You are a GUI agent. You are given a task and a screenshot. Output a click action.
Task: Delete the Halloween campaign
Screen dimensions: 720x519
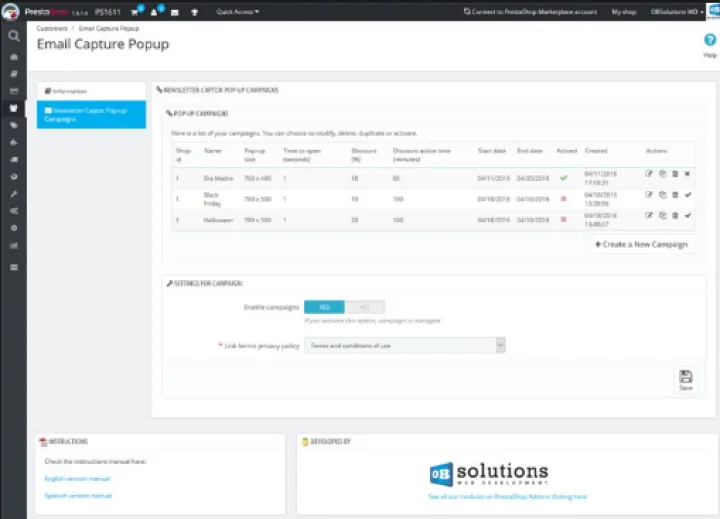pos(675,215)
